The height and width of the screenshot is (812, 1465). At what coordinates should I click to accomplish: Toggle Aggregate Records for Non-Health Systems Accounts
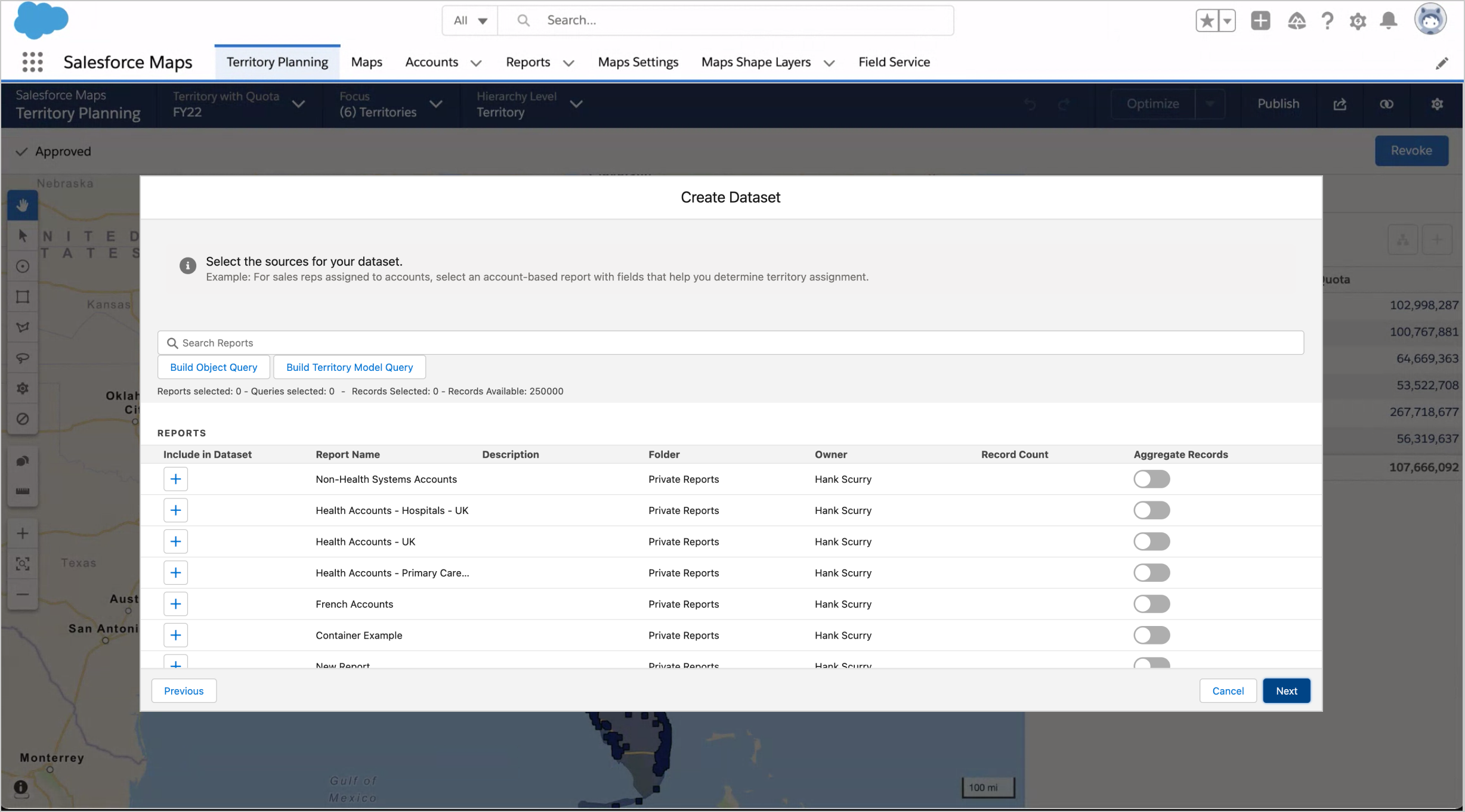tap(1151, 479)
